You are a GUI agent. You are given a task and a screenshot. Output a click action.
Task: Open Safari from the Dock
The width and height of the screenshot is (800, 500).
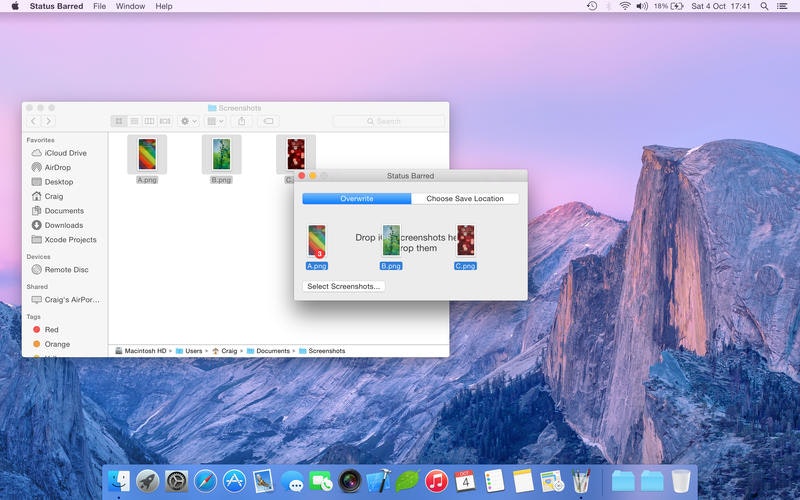(205, 481)
